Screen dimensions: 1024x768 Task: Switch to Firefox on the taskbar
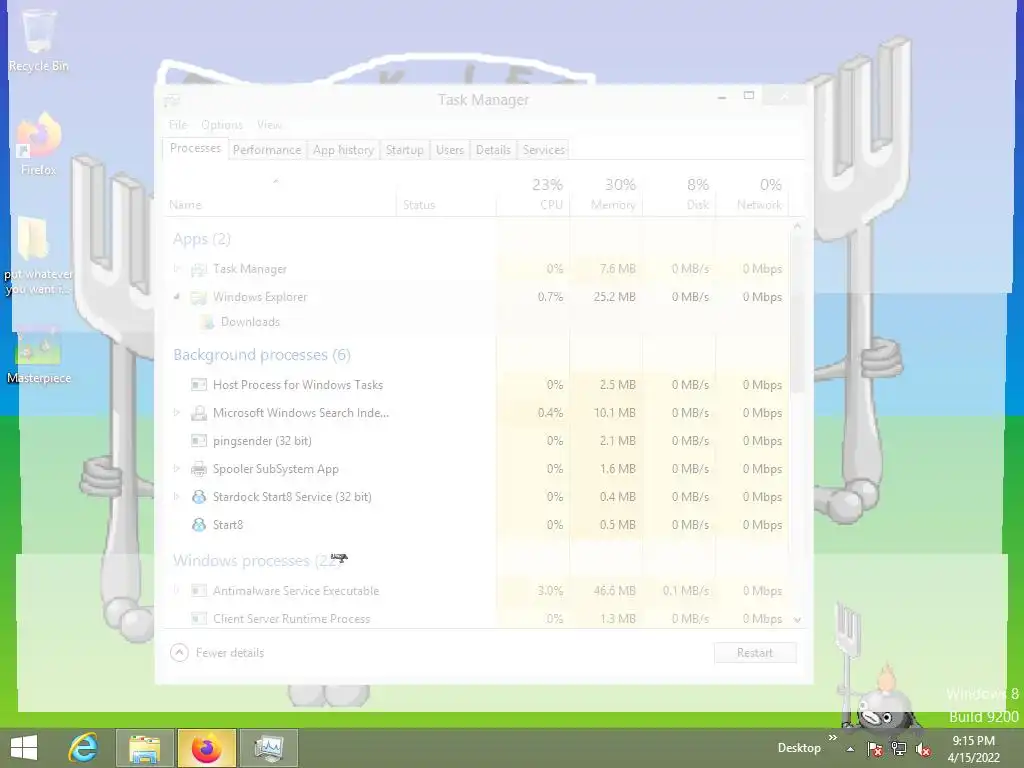(x=206, y=748)
